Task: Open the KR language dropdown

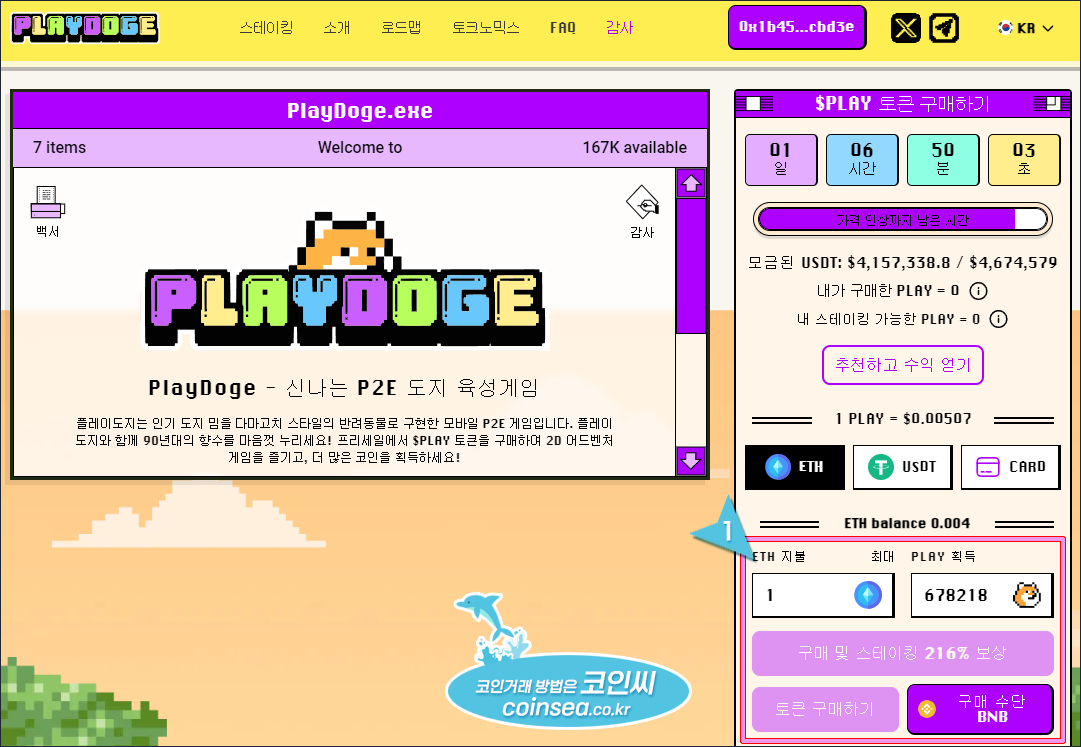Action: click(x=1025, y=28)
